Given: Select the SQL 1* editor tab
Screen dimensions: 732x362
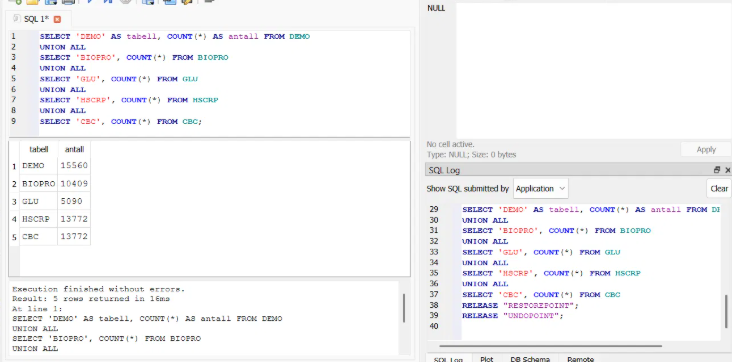Looking at the screenshot, I should point(37,19).
